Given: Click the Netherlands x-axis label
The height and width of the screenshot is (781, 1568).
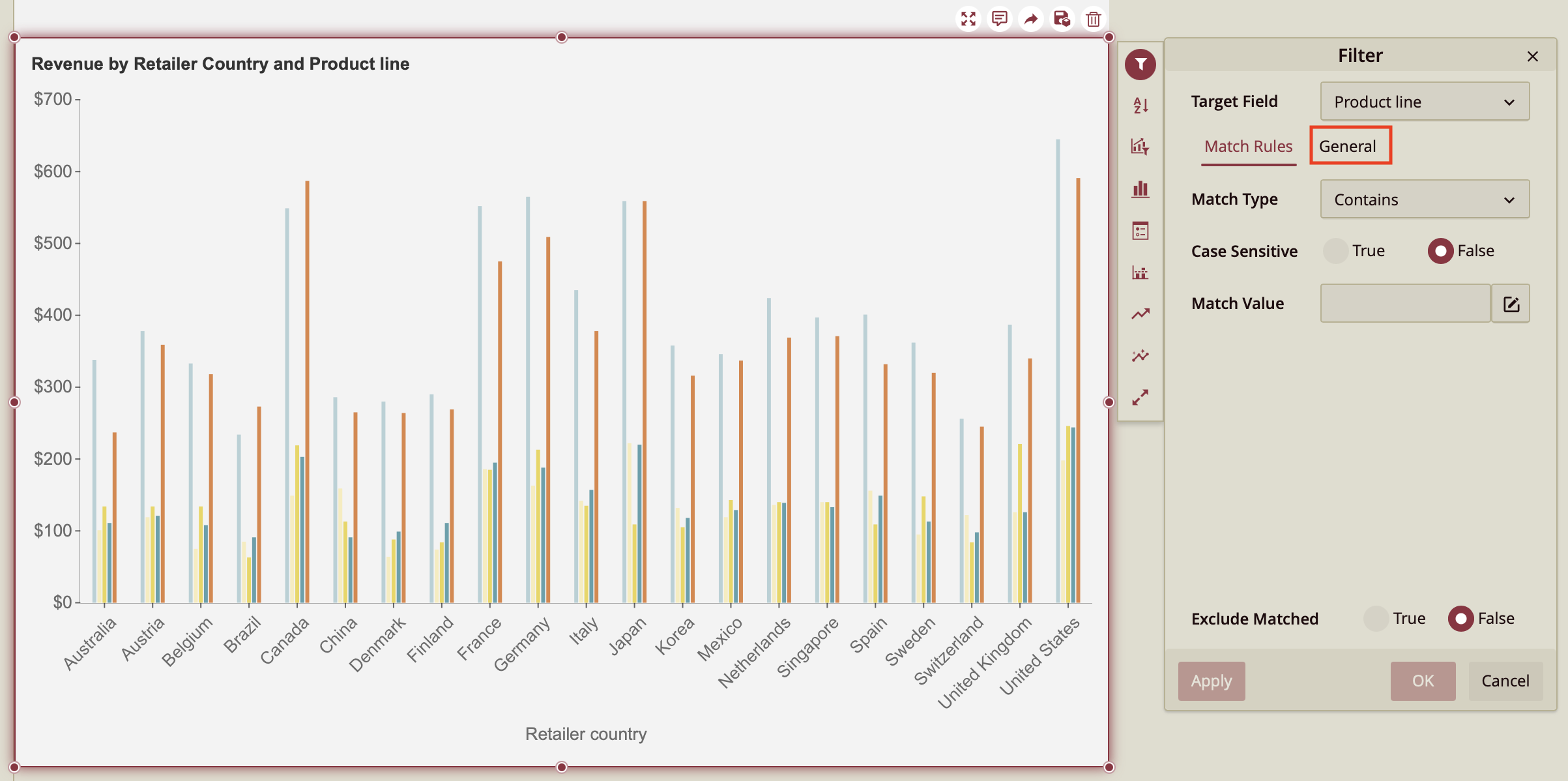Looking at the screenshot, I should pos(755,653).
